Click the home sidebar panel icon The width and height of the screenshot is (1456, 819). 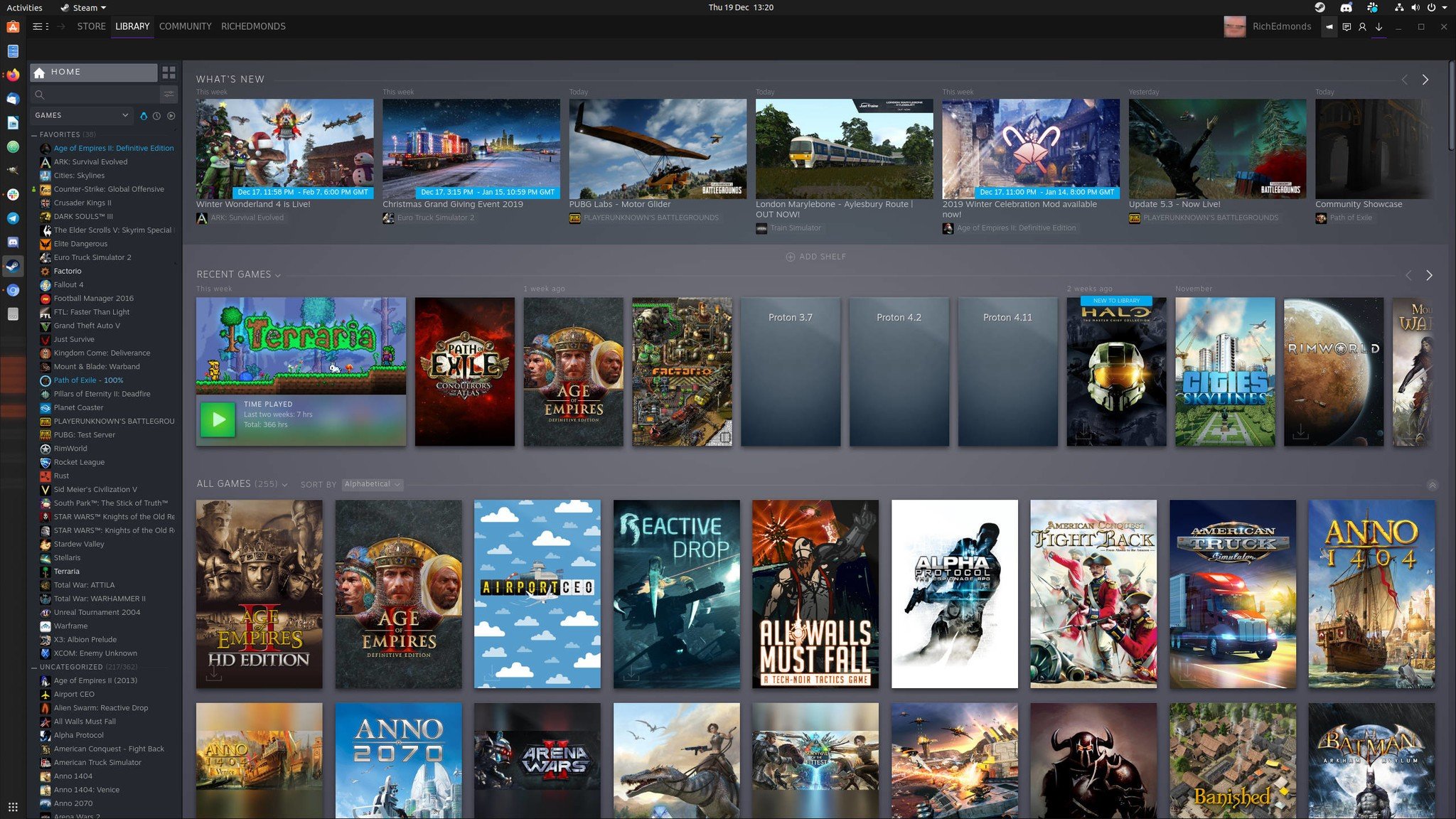[x=39, y=71]
